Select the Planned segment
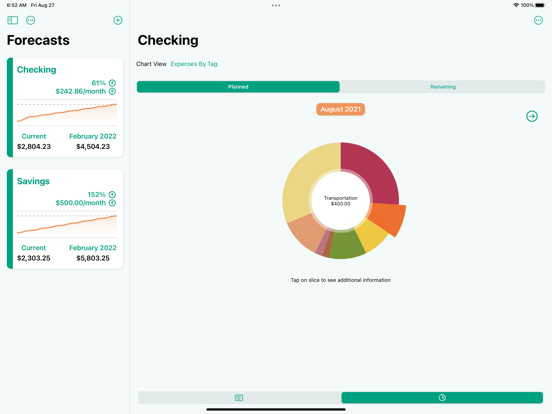This screenshot has width=552, height=414. point(238,87)
